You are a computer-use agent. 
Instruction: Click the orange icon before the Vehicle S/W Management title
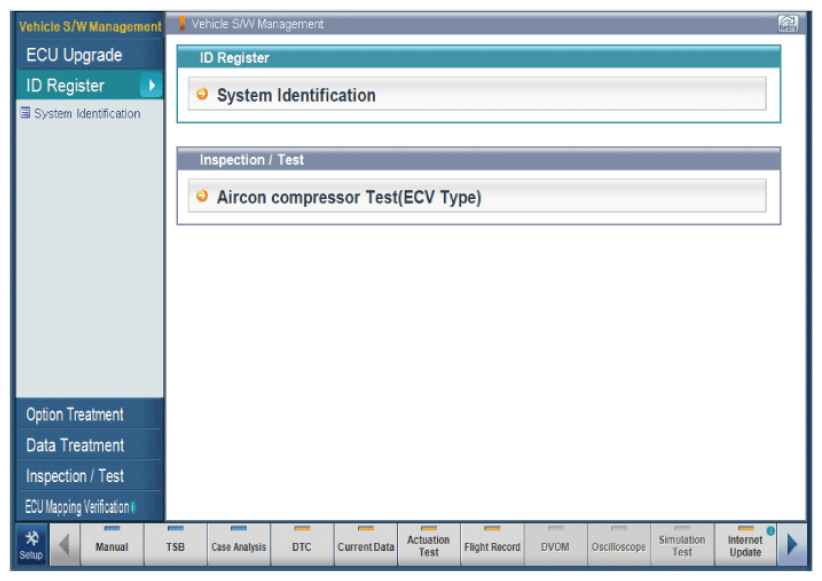tap(182, 24)
